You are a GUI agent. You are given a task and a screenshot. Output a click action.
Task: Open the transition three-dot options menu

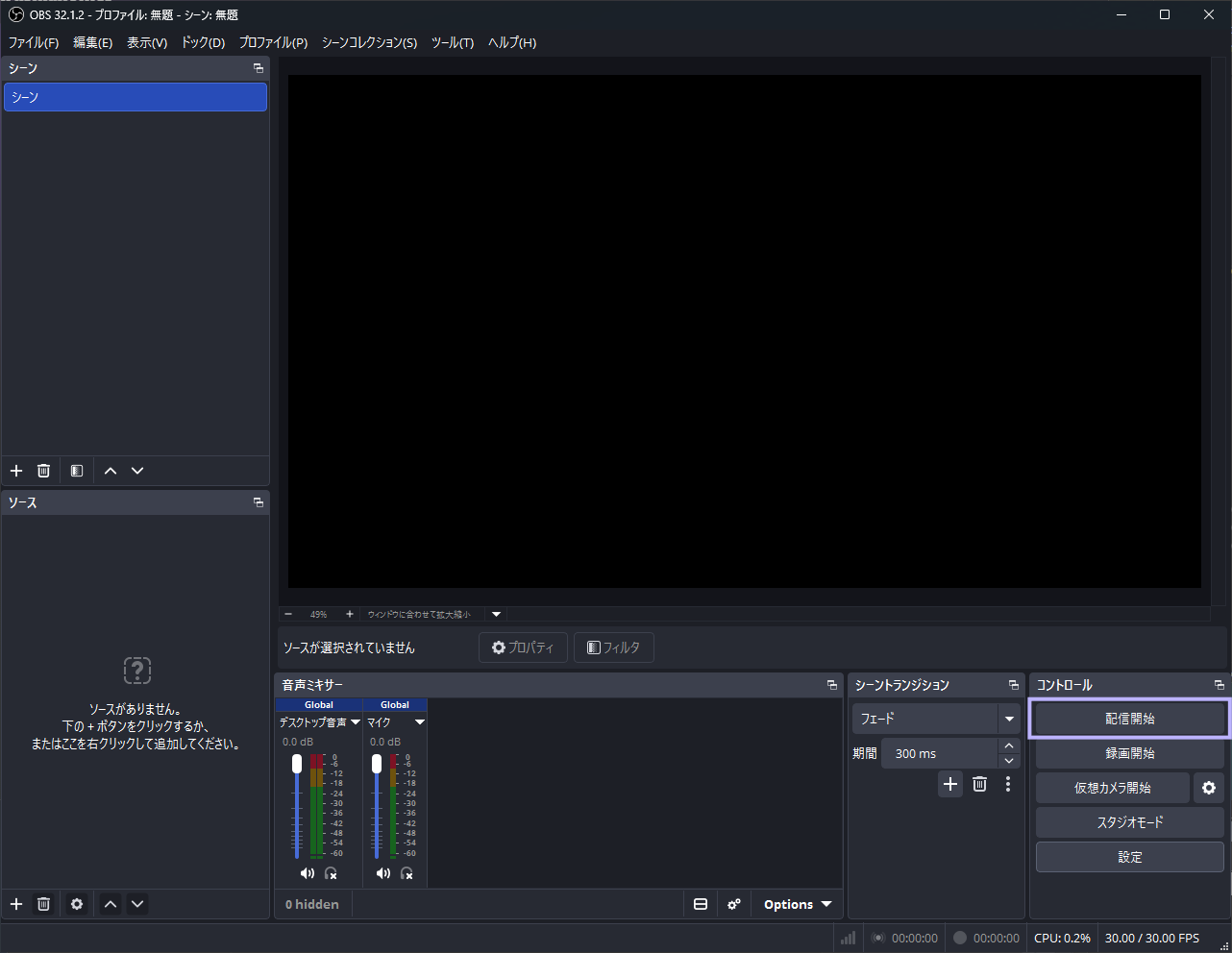(x=1008, y=784)
